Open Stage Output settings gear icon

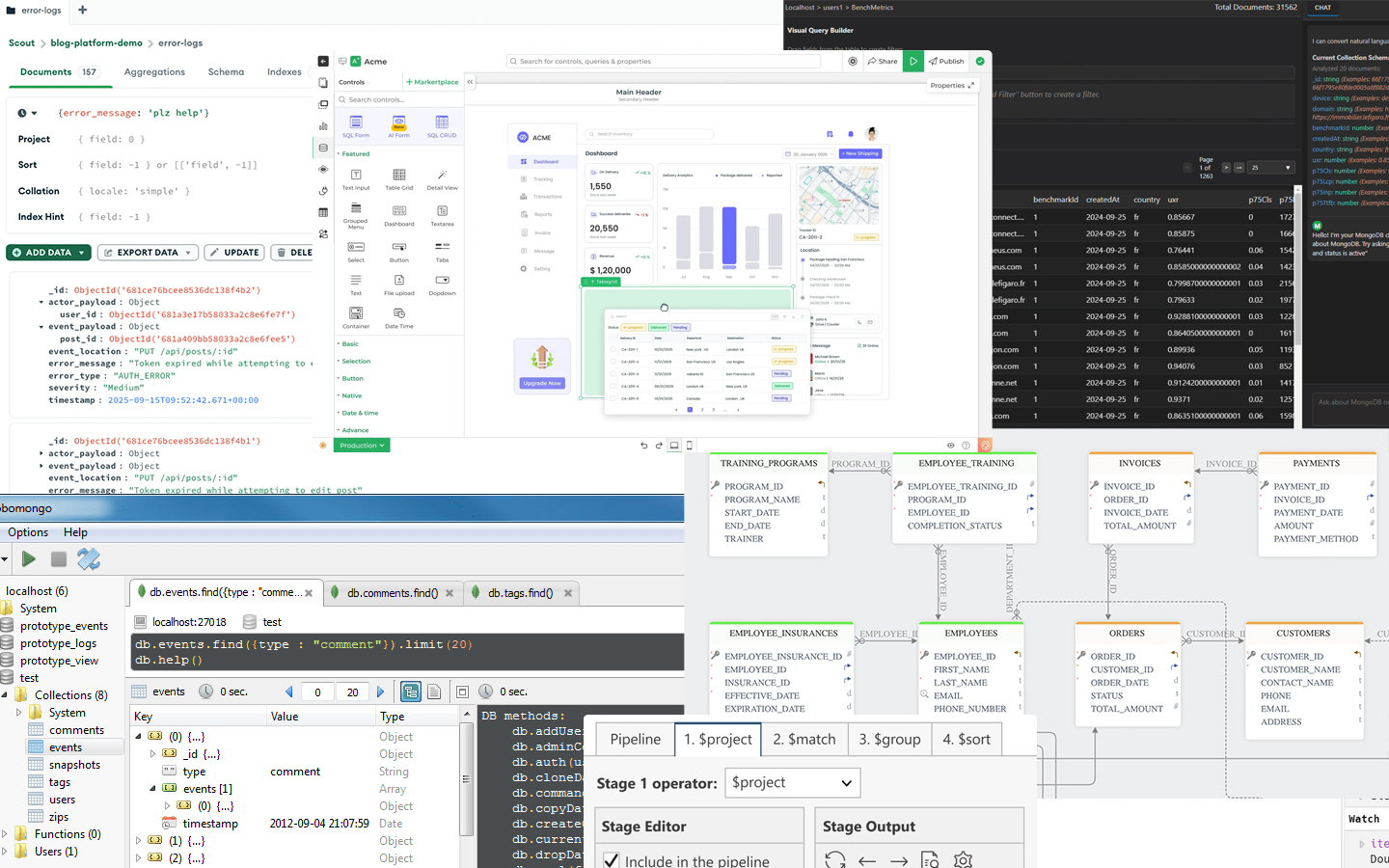click(x=963, y=860)
